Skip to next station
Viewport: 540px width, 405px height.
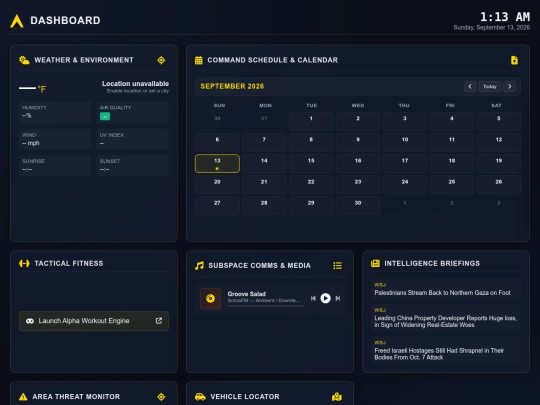[338, 298]
